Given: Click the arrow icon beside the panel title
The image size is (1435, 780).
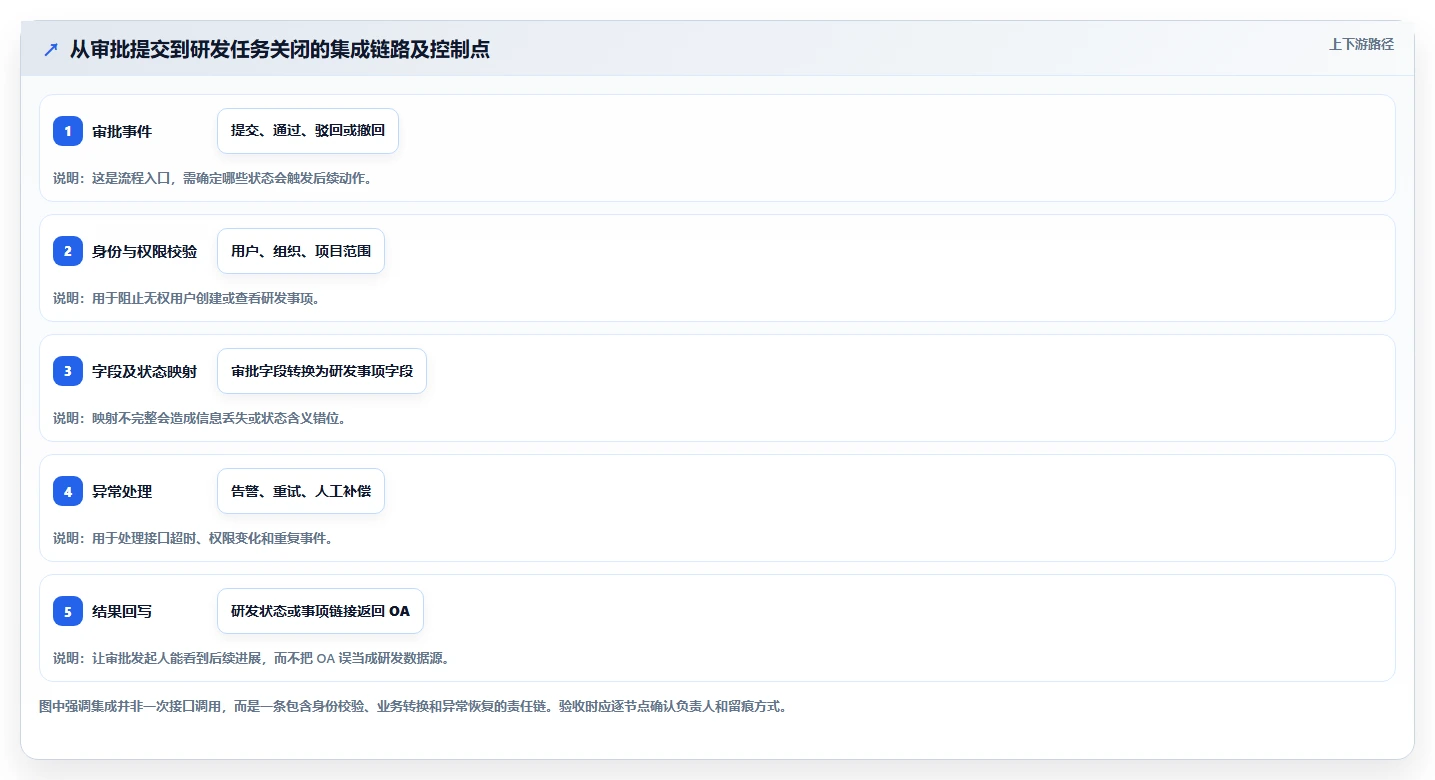Looking at the screenshot, I should click(51, 49).
